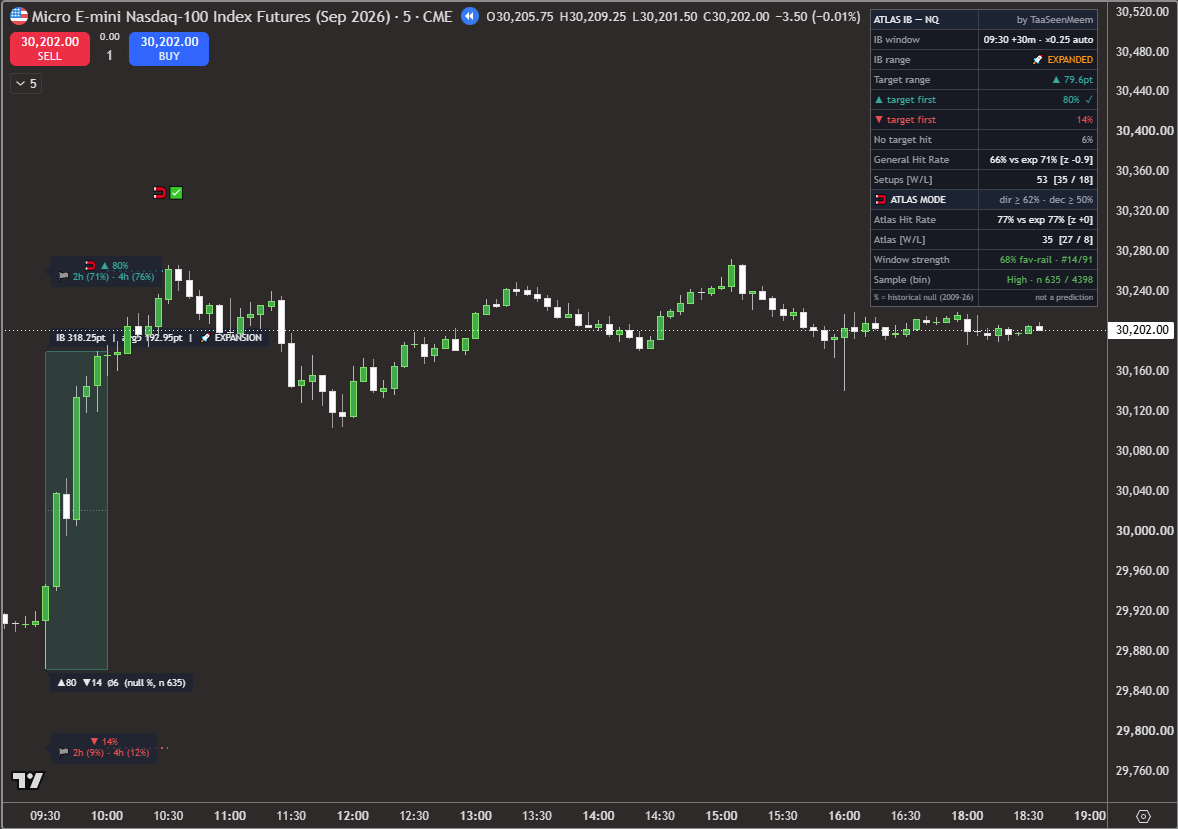This screenshot has height=829, width=1178.
Task: Click the magnet icon next to ATLAS MODE
Action: tap(880, 199)
